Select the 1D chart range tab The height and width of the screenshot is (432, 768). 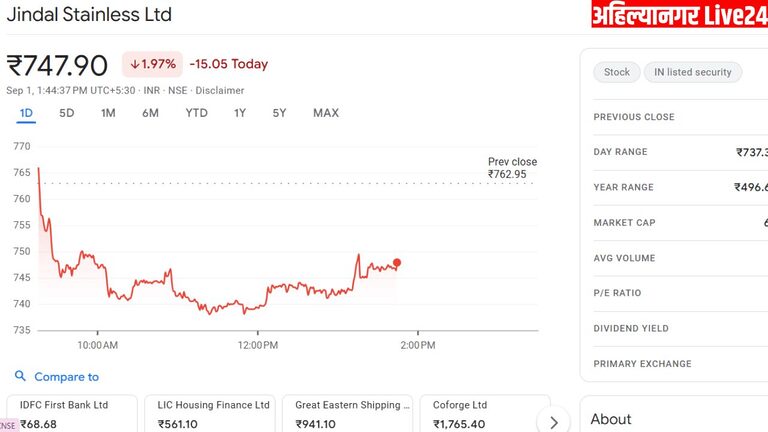26,113
